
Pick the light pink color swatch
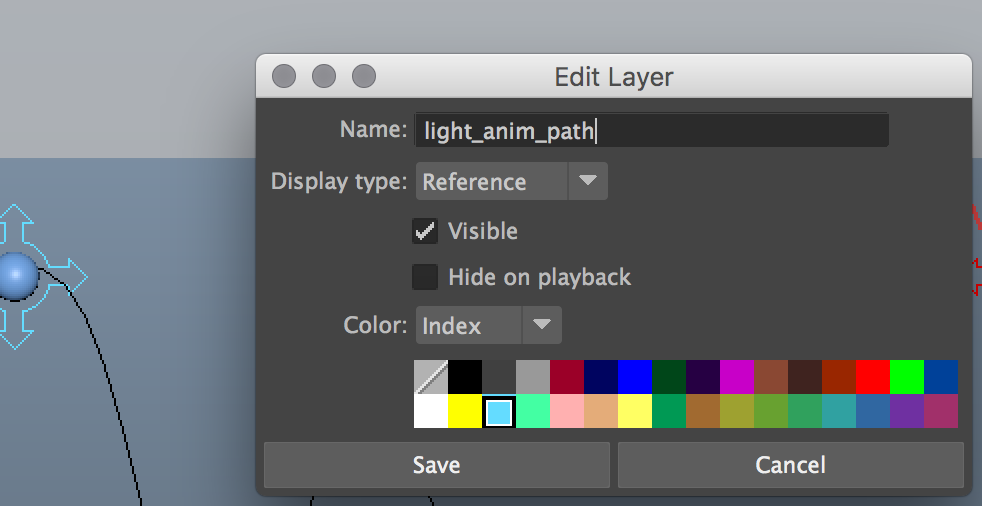[567, 411]
